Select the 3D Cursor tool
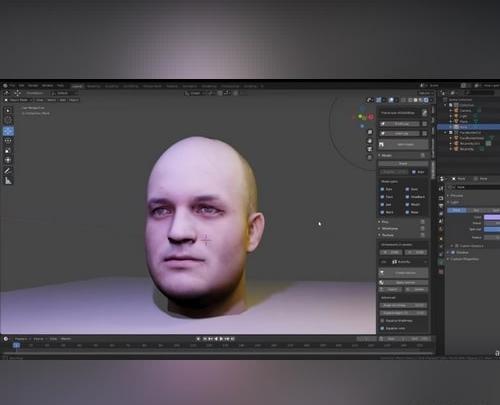This screenshot has height=405, width=500. [x=8, y=120]
